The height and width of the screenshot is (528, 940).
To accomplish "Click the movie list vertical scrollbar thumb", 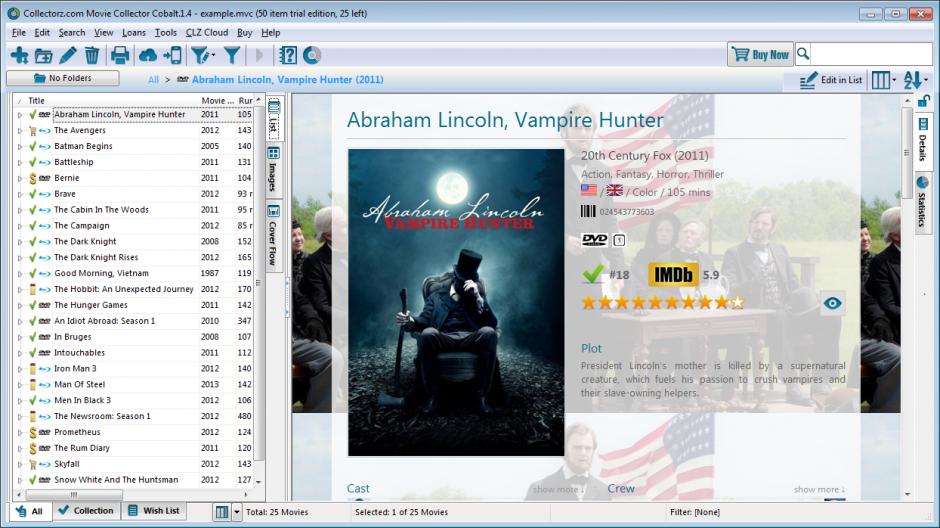I will pyautogui.click(x=258, y=283).
